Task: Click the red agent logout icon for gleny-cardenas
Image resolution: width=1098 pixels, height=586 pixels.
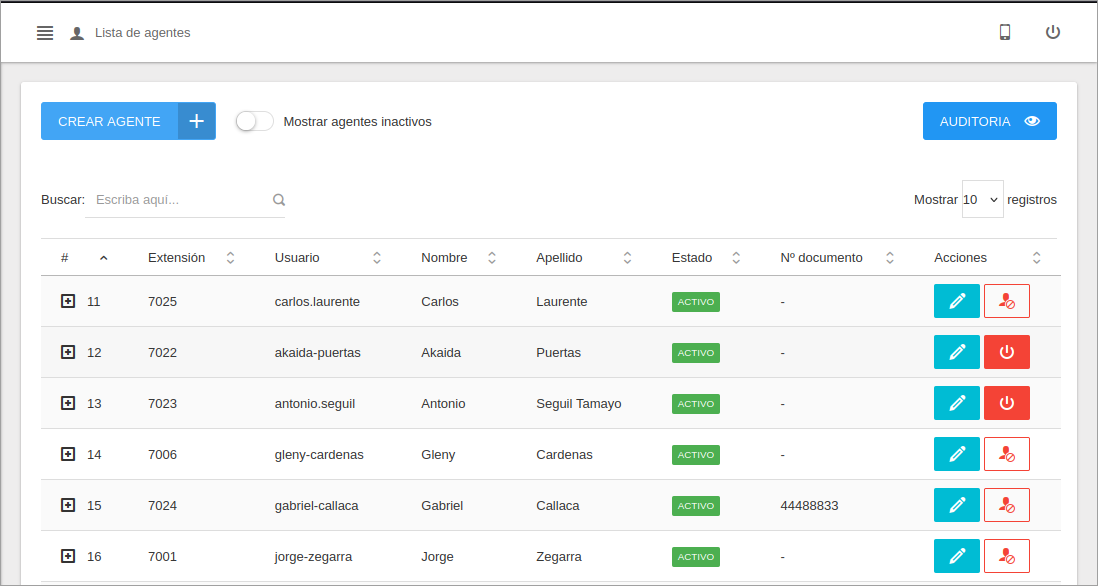Action: coord(1006,453)
